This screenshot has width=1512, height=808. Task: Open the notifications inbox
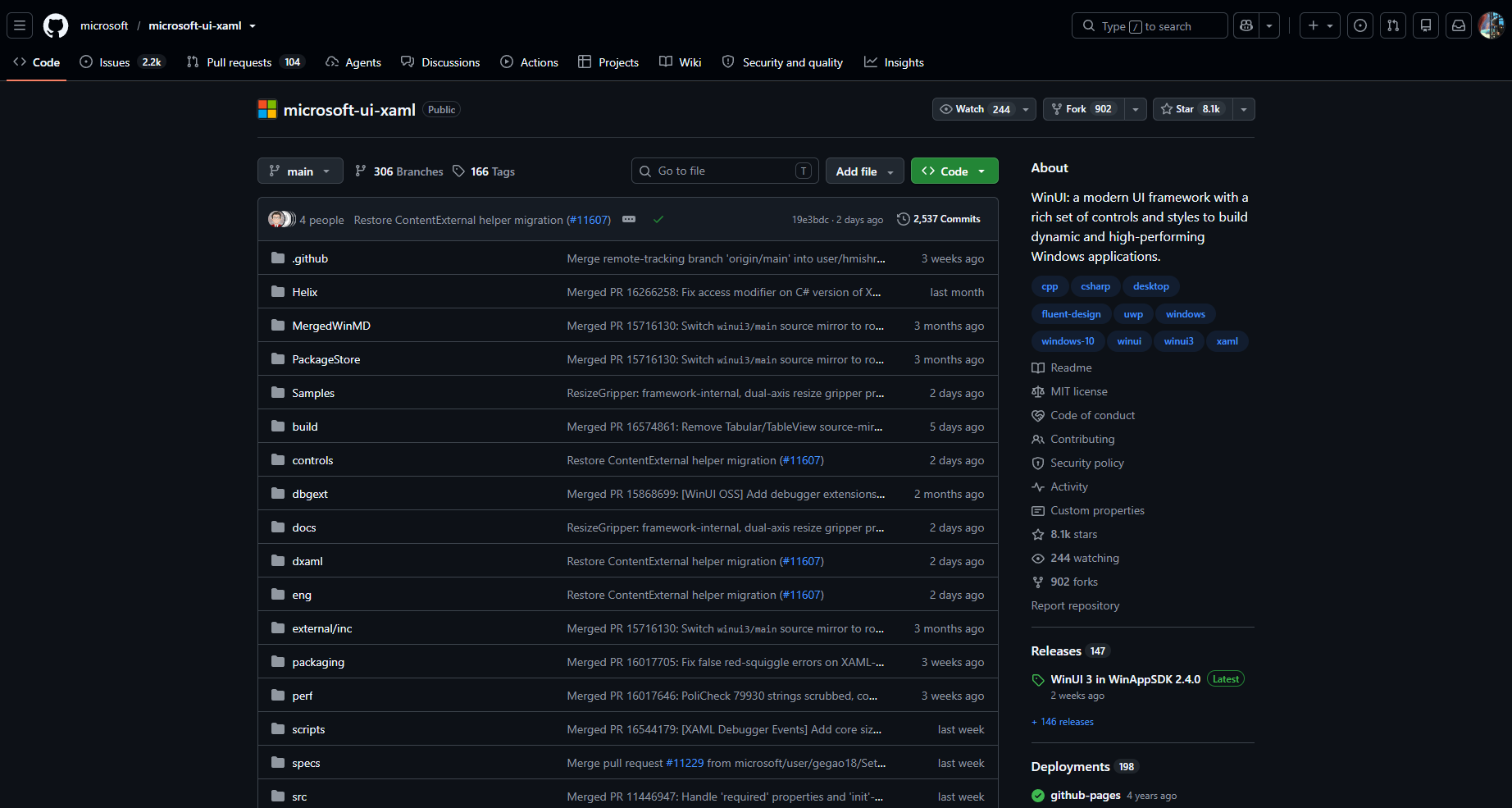point(1459,25)
